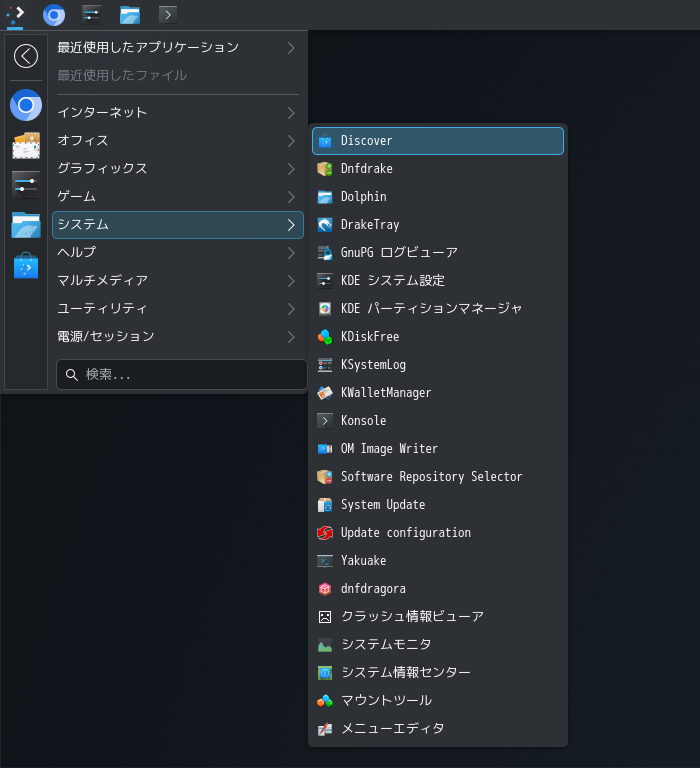This screenshot has width=700, height=768.
Task: Open system settings favorite in launcher sidebar
Action: 26,185
